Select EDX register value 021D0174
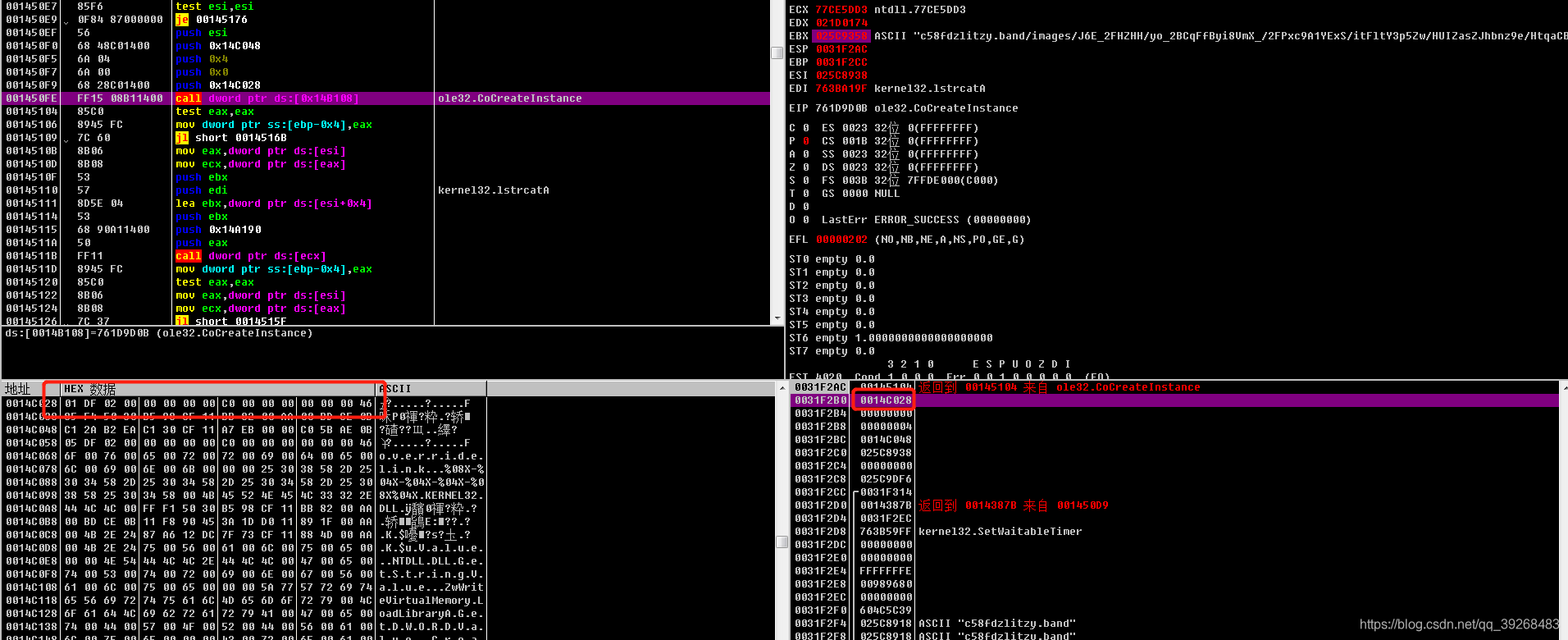Viewport: 1568px width, 640px height. (841, 23)
